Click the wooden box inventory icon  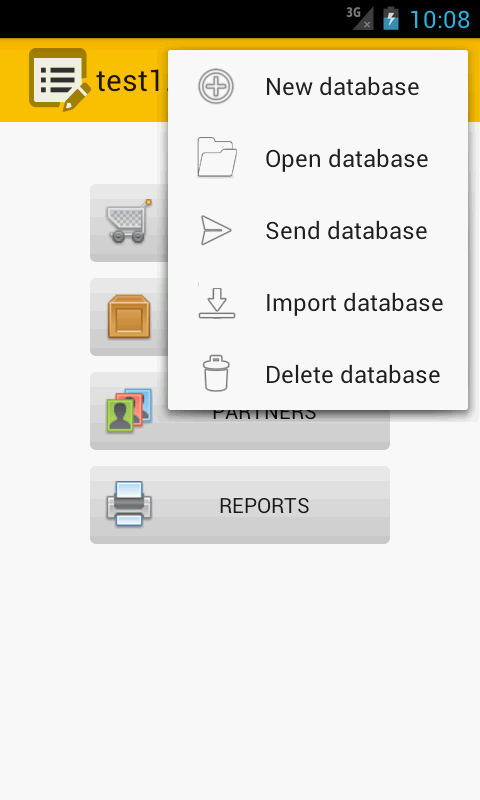pyautogui.click(x=129, y=317)
